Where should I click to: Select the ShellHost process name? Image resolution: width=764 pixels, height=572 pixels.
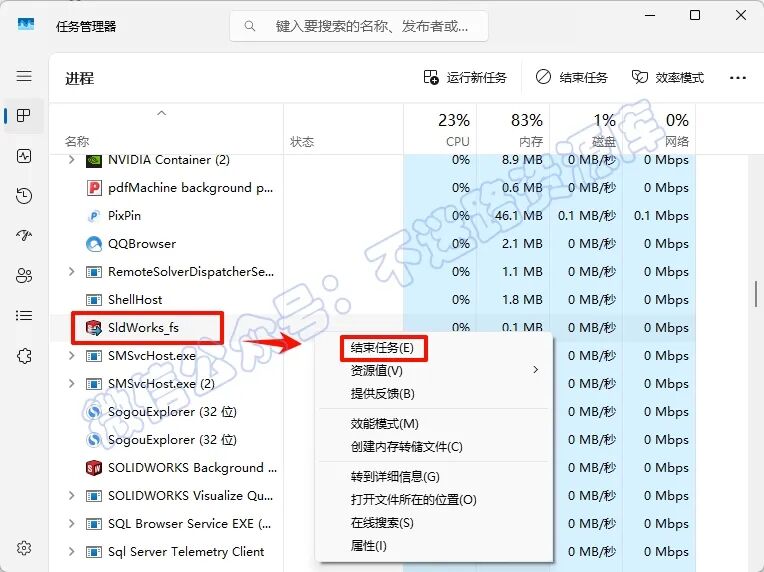(135, 300)
